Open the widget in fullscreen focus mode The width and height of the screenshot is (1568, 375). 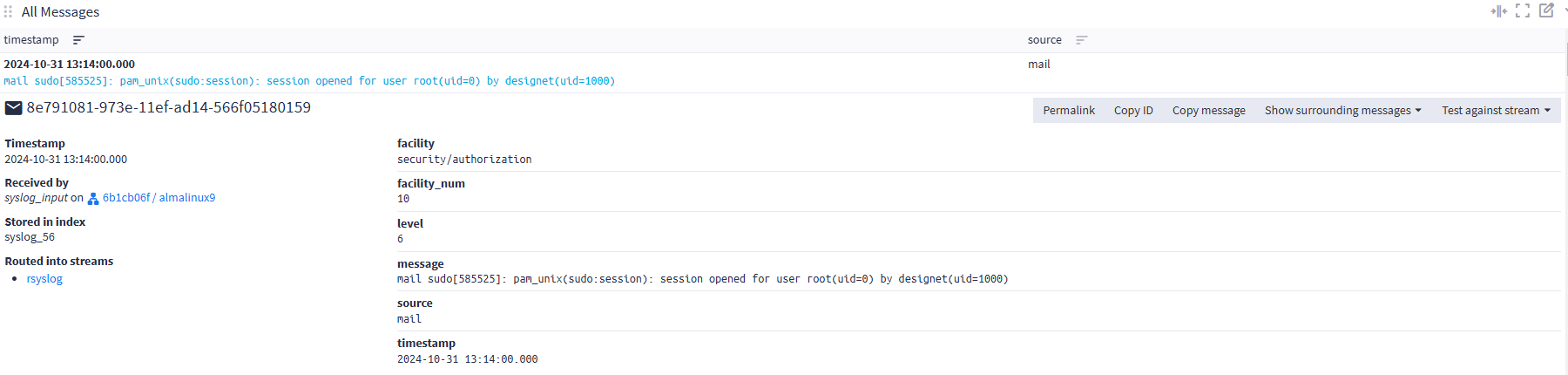pyautogui.click(x=1523, y=11)
